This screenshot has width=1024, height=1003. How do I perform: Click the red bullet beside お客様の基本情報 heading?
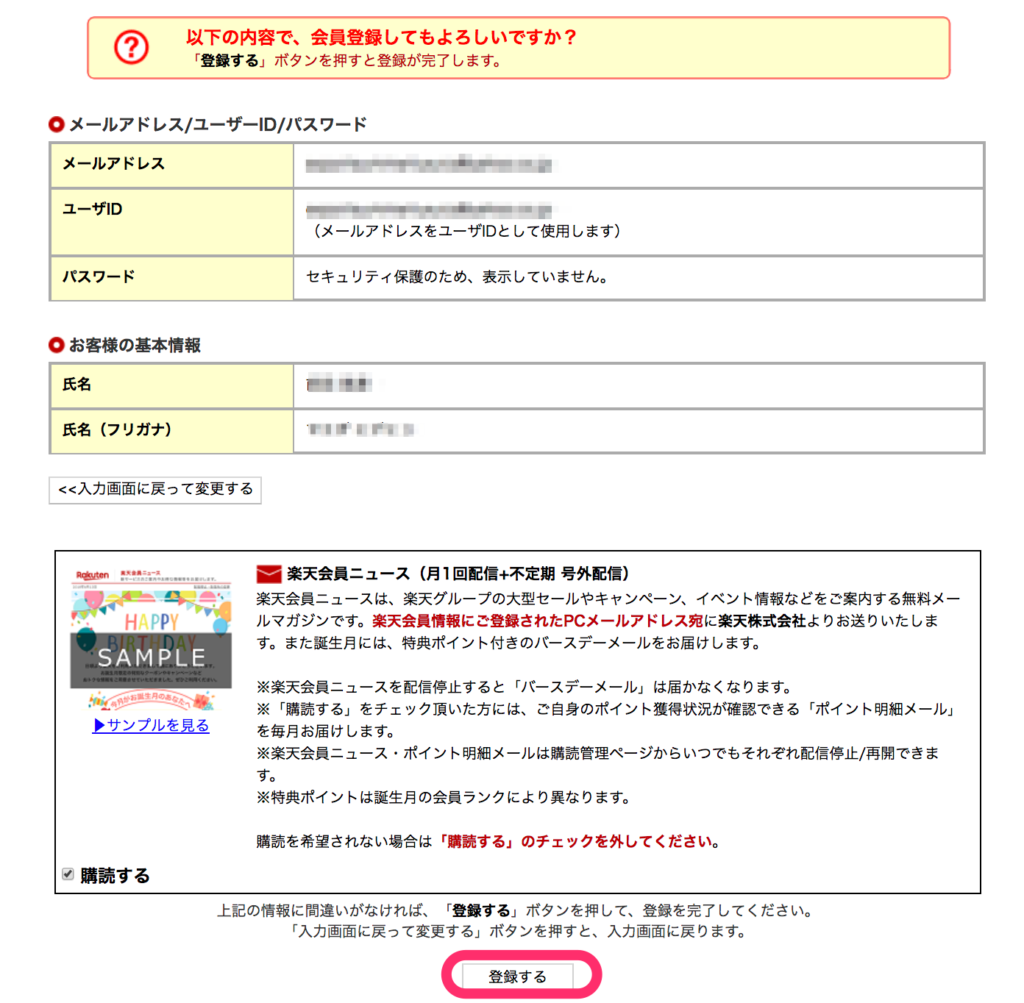[x=56, y=346]
